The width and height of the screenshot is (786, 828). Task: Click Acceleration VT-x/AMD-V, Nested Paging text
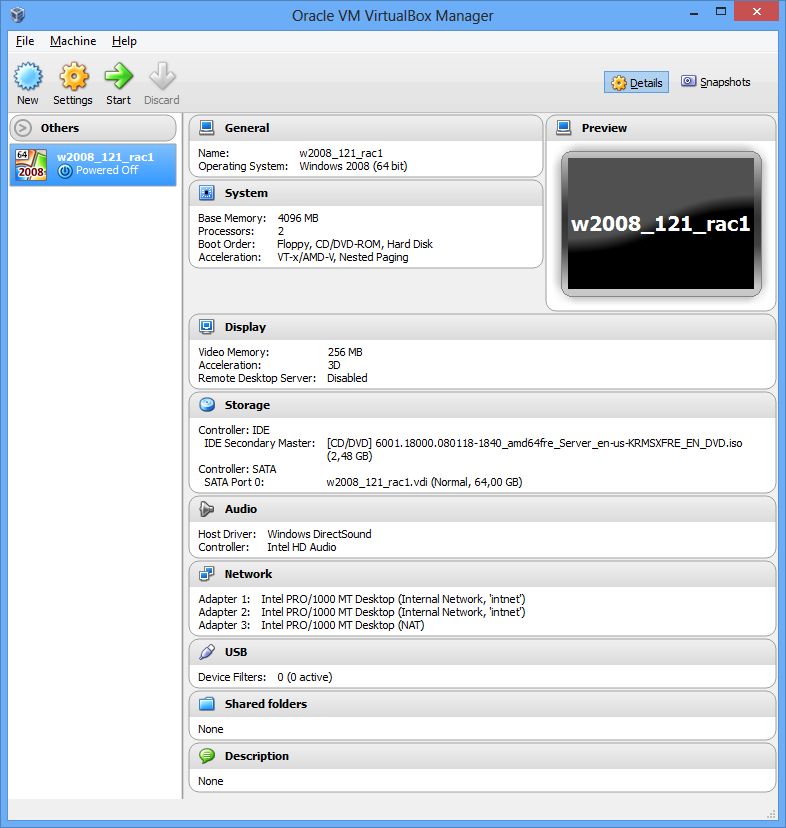(342, 257)
